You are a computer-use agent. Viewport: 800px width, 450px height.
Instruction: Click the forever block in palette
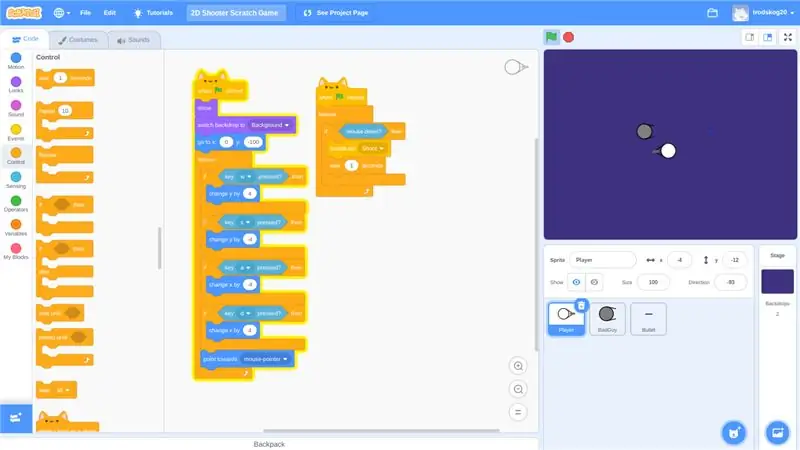tap(65, 164)
